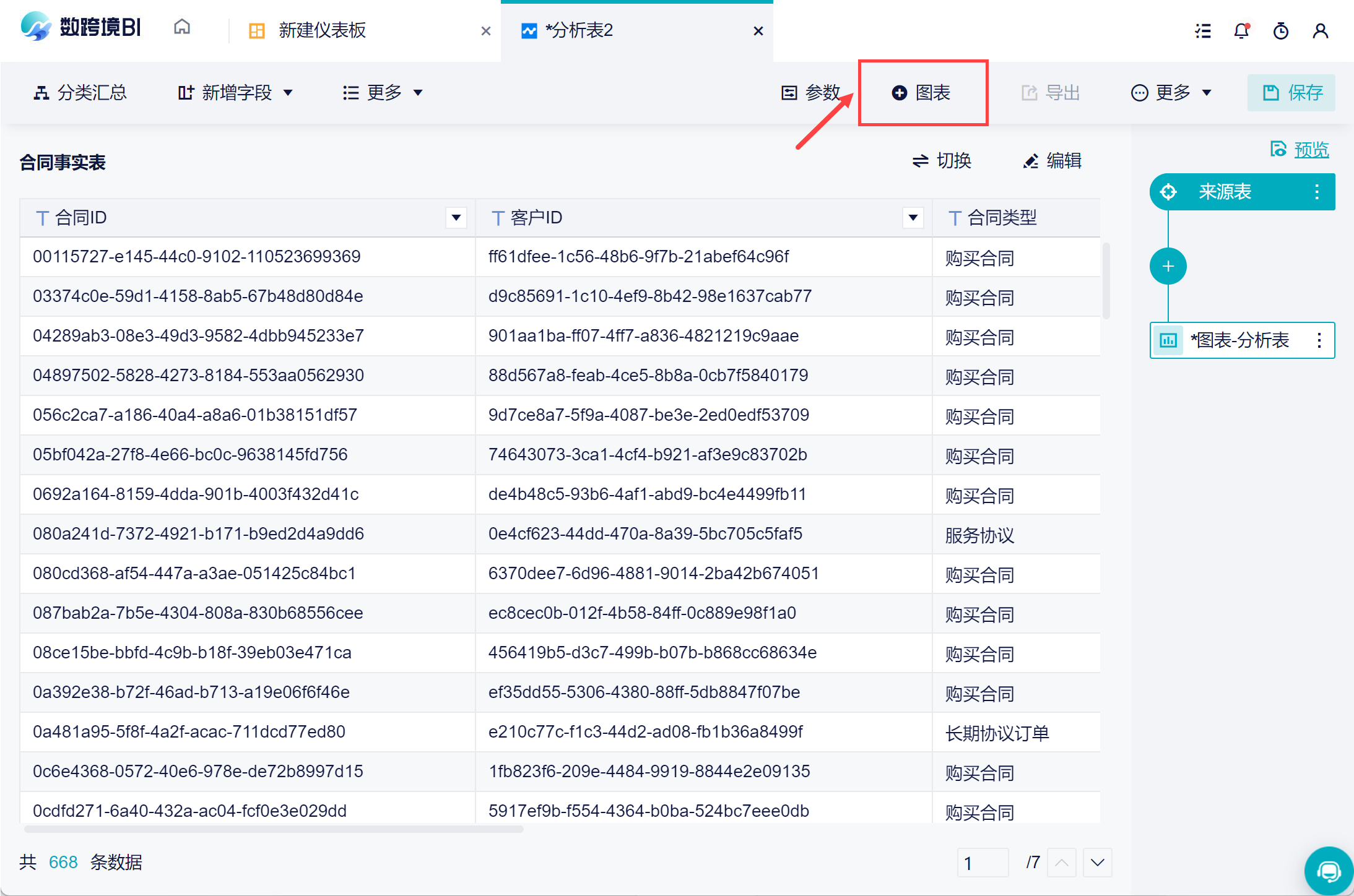
Task: Open the user profile icon
Action: (x=1321, y=30)
